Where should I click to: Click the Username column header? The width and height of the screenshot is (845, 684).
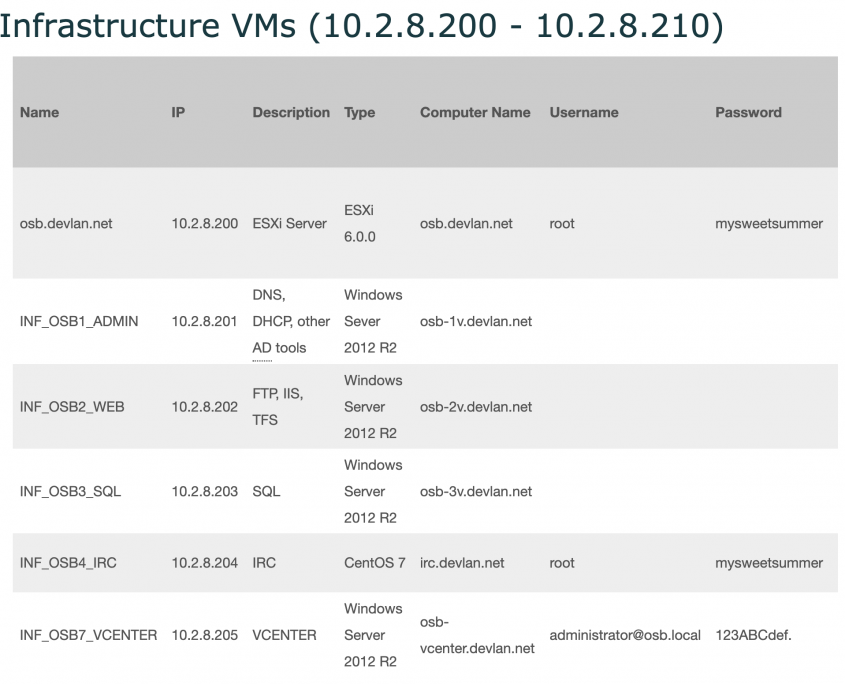(x=584, y=112)
